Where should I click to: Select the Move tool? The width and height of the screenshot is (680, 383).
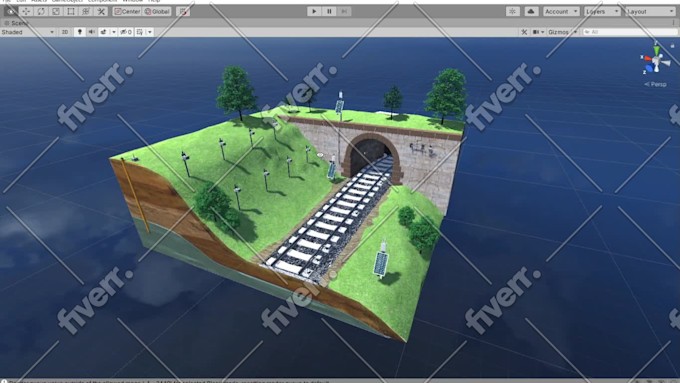[x=26, y=11]
